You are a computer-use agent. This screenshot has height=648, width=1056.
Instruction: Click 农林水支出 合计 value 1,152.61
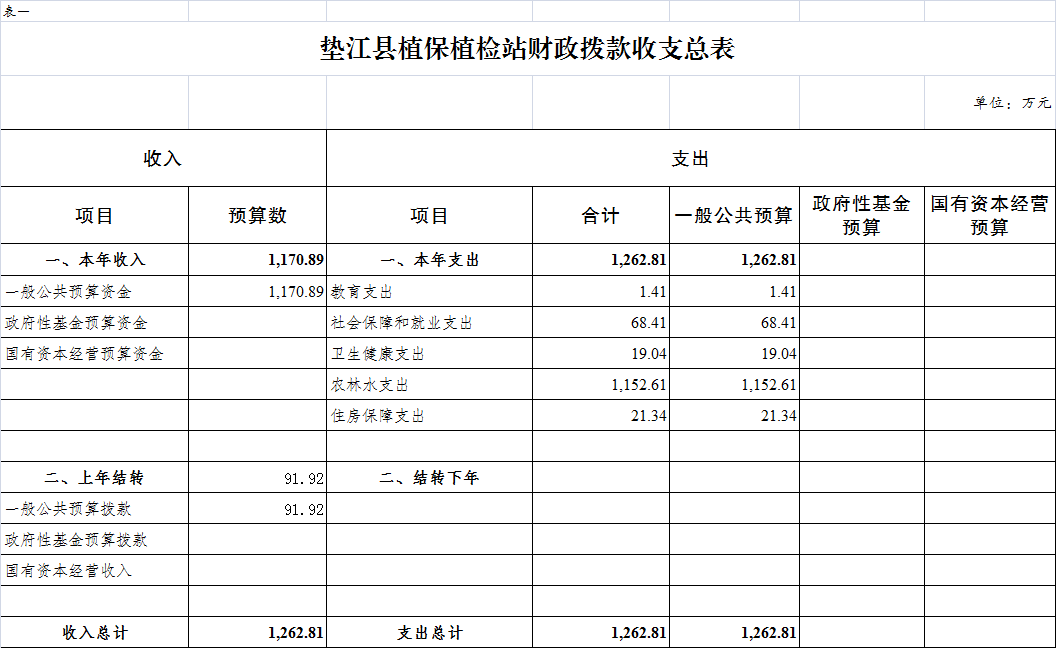(638, 385)
